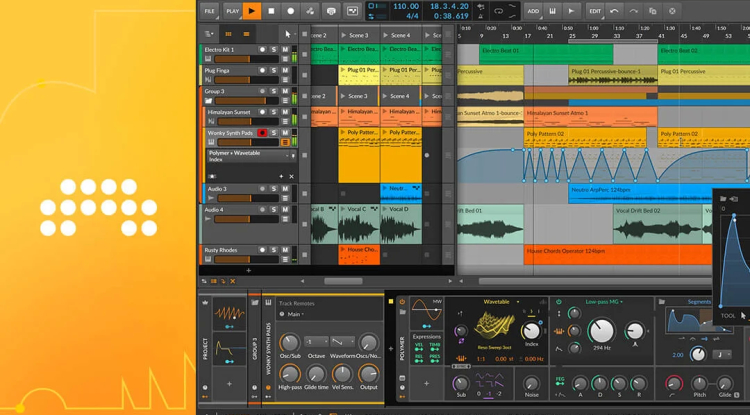The width and height of the screenshot is (750, 415).
Task: Launch Scene 4 in the top row
Action: pos(385,35)
